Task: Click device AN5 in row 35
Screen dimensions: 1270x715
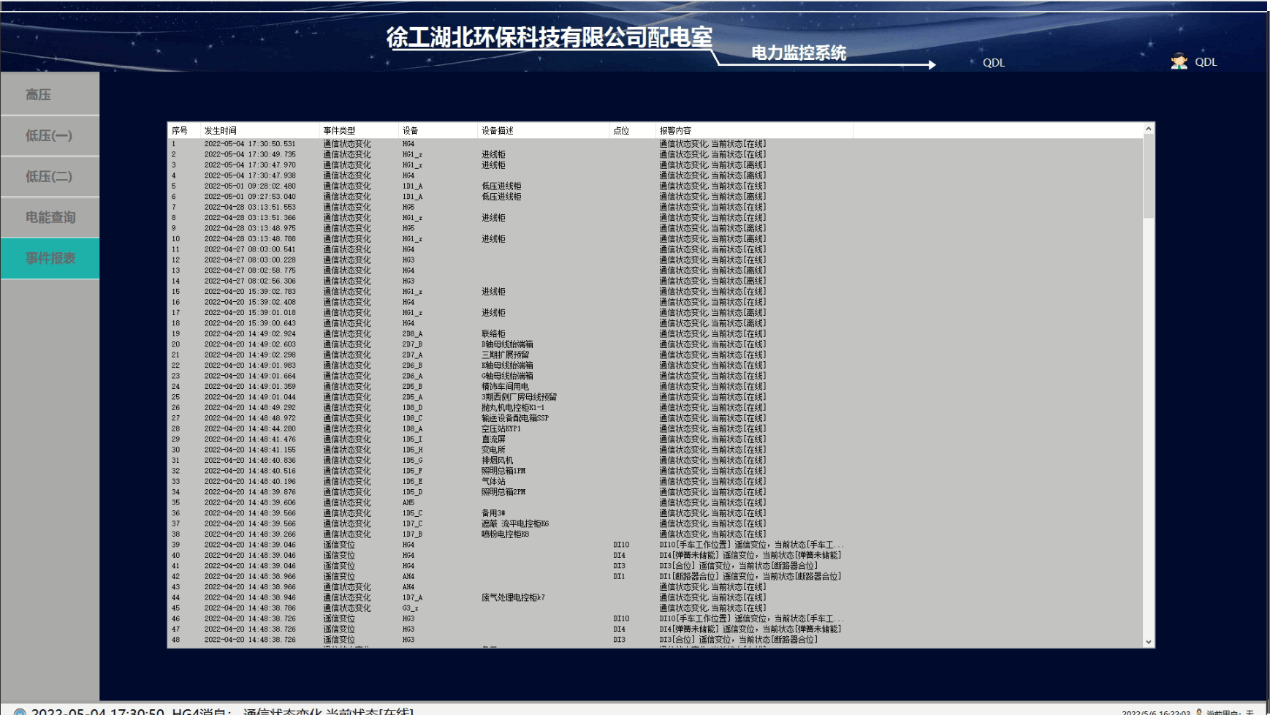Action: click(x=408, y=502)
